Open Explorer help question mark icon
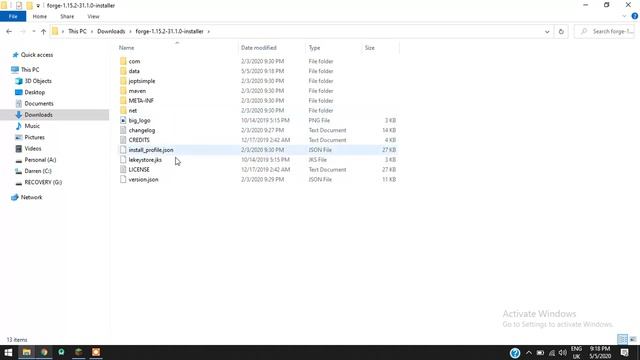The height and width of the screenshot is (360, 640). pos(635,16)
